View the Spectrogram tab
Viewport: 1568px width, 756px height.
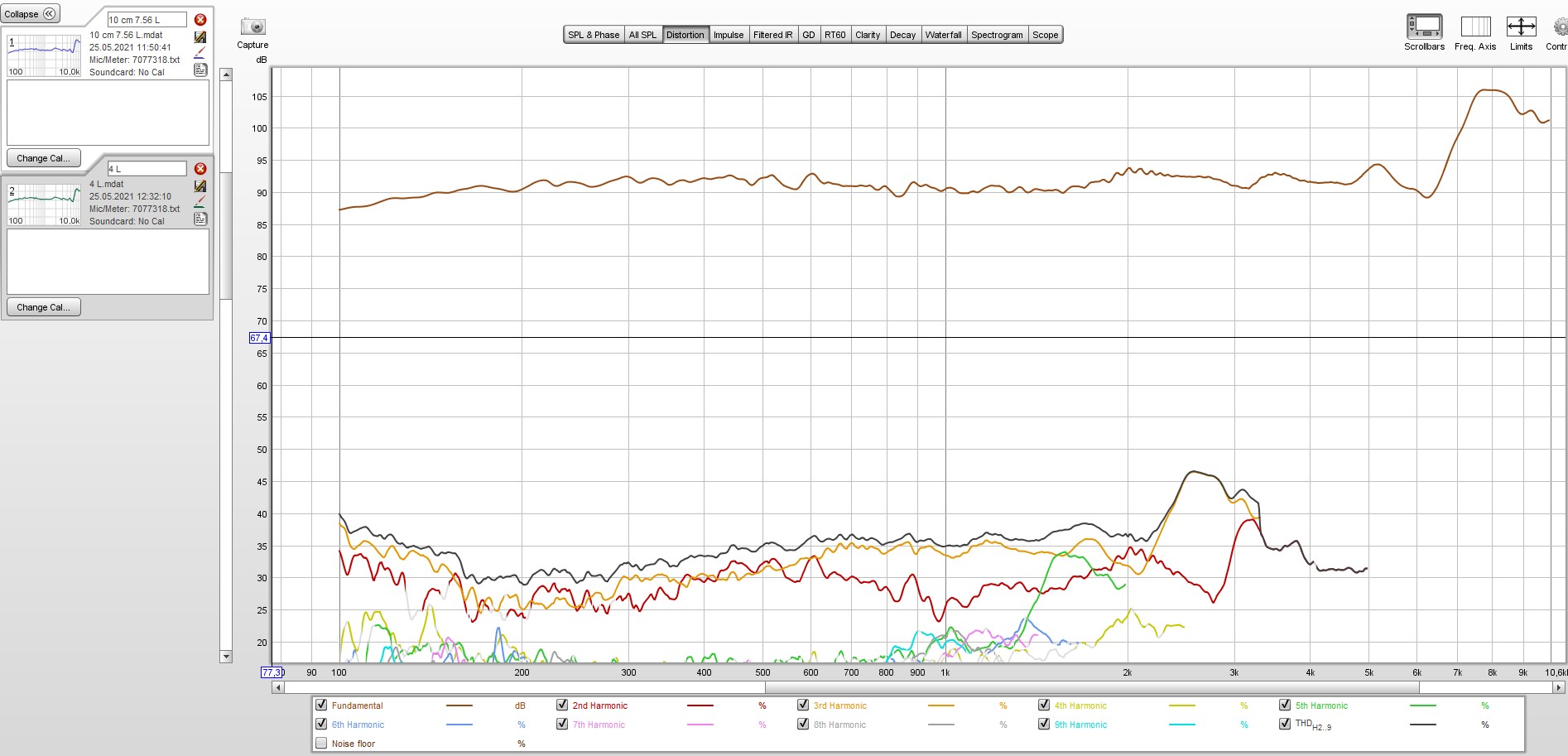pyautogui.click(x=997, y=35)
